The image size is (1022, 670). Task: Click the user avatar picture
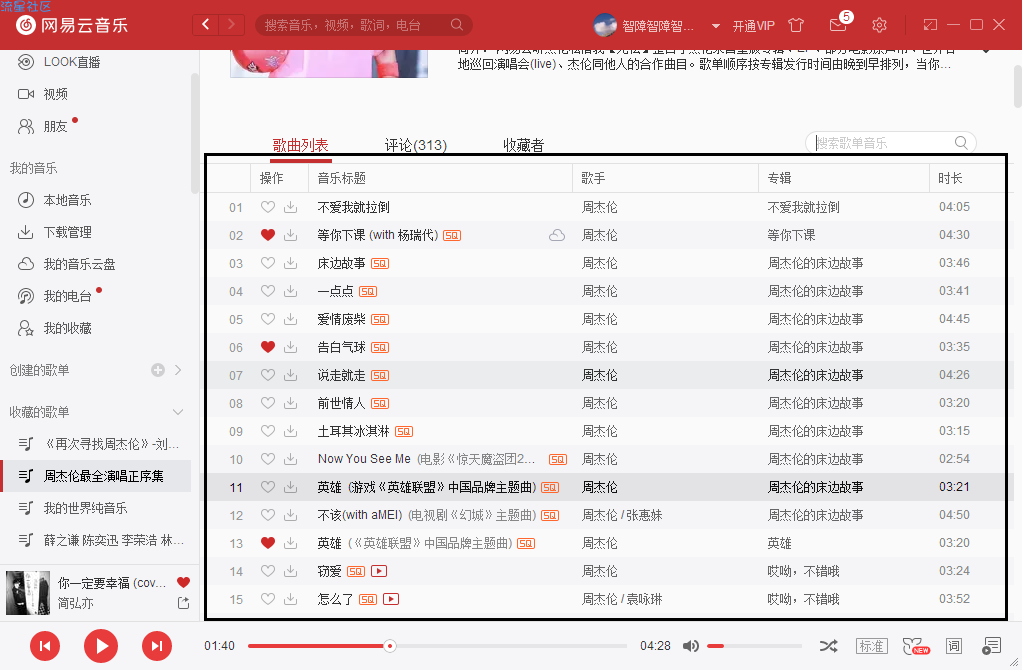click(605, 25)
